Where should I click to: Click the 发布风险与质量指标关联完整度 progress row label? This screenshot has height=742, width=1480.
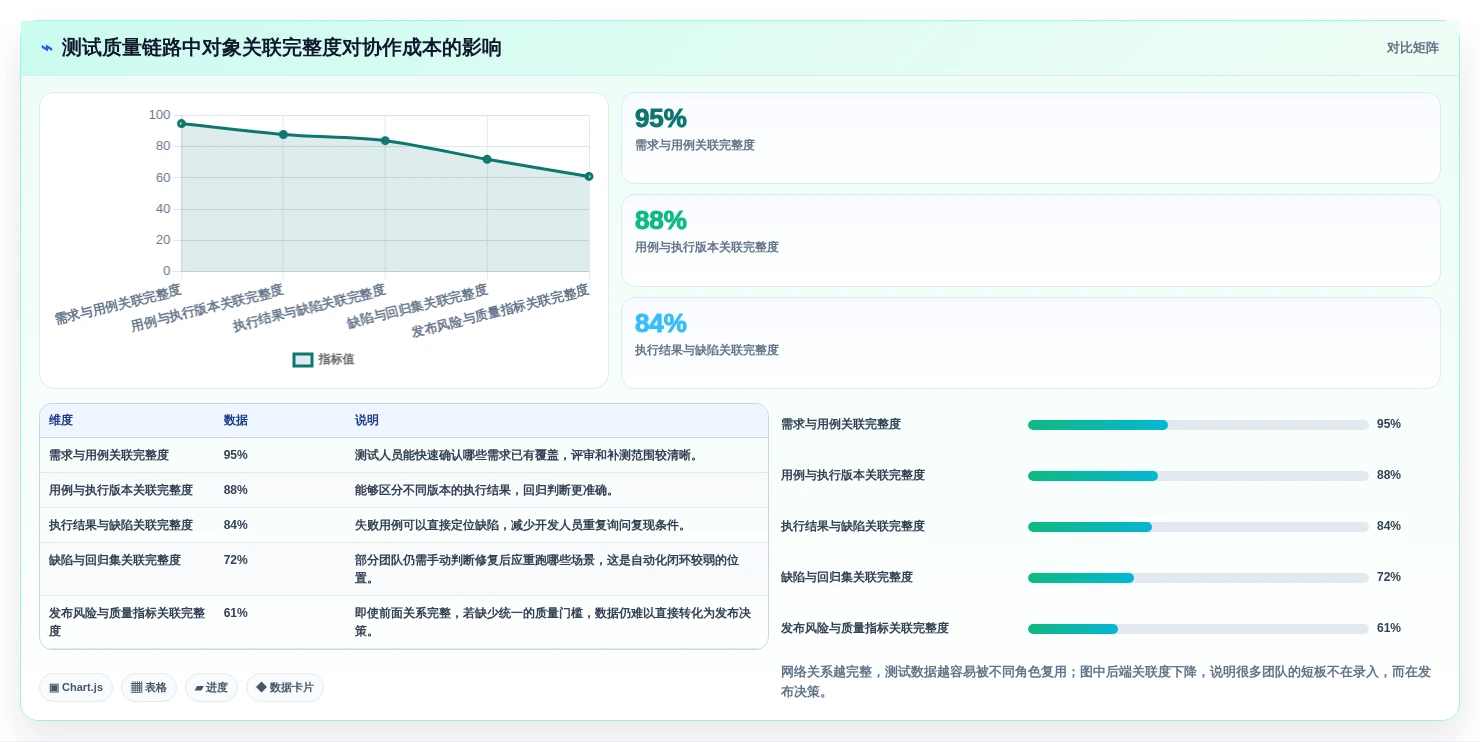(x=865, y=628)
